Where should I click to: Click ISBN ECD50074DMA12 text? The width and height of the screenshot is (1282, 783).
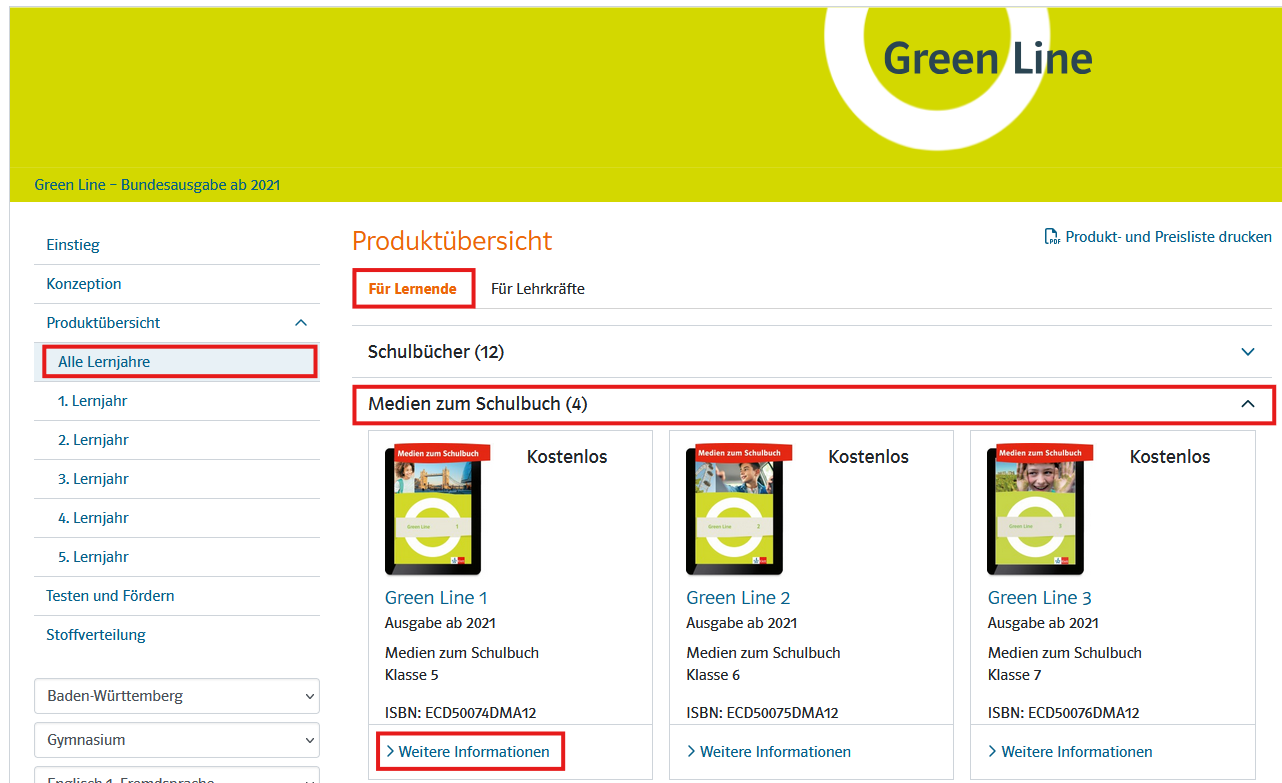[461, 713]
